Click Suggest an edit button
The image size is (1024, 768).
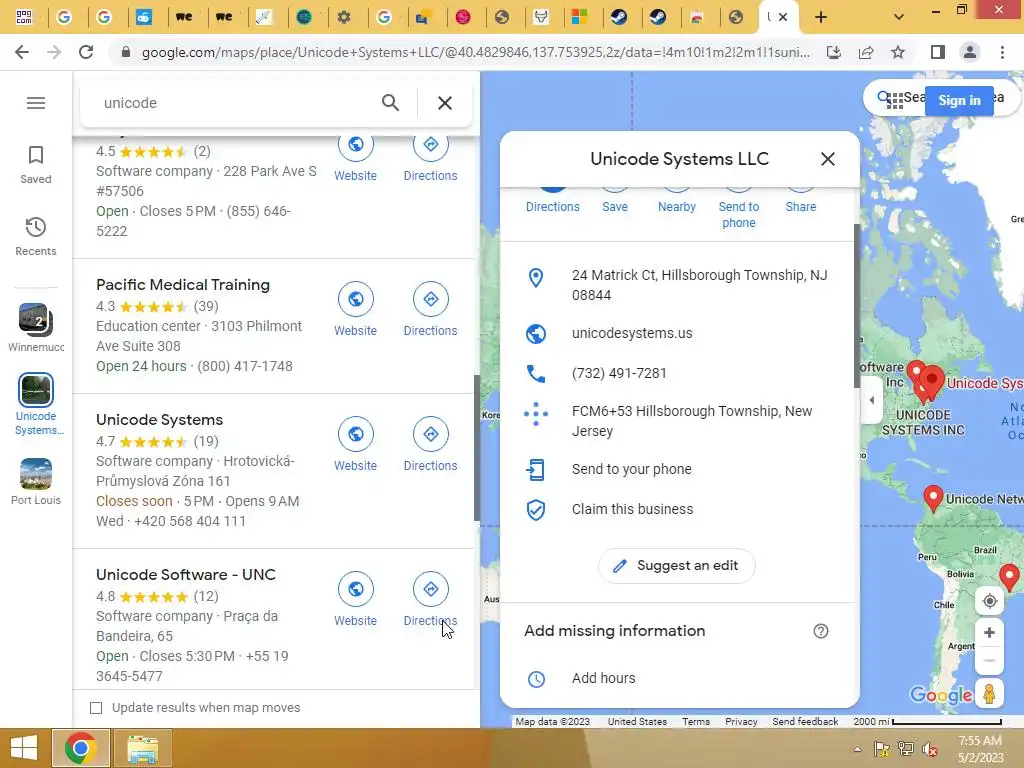point(677,566)
